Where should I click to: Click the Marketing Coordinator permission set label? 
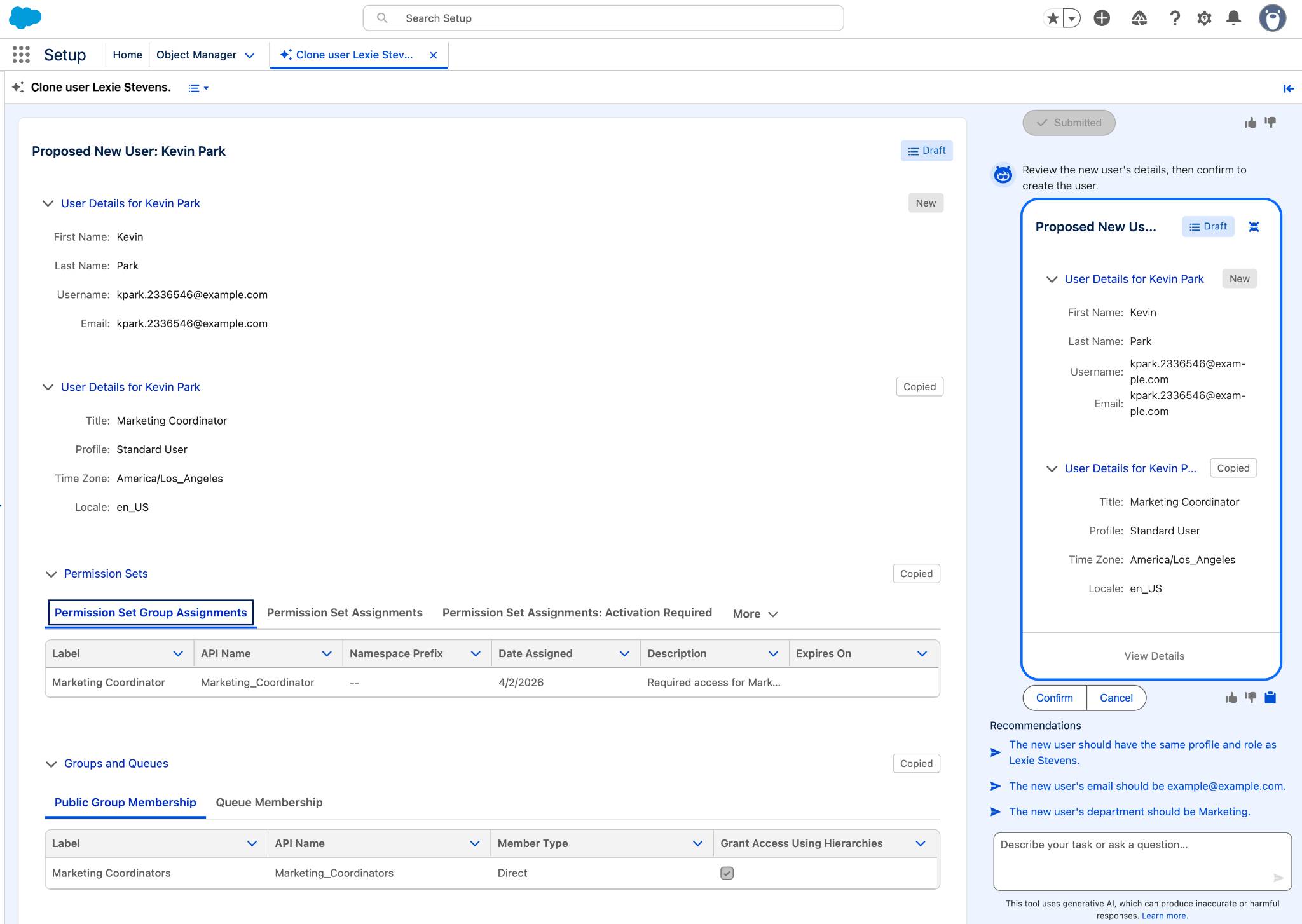(x=109, y=683)
